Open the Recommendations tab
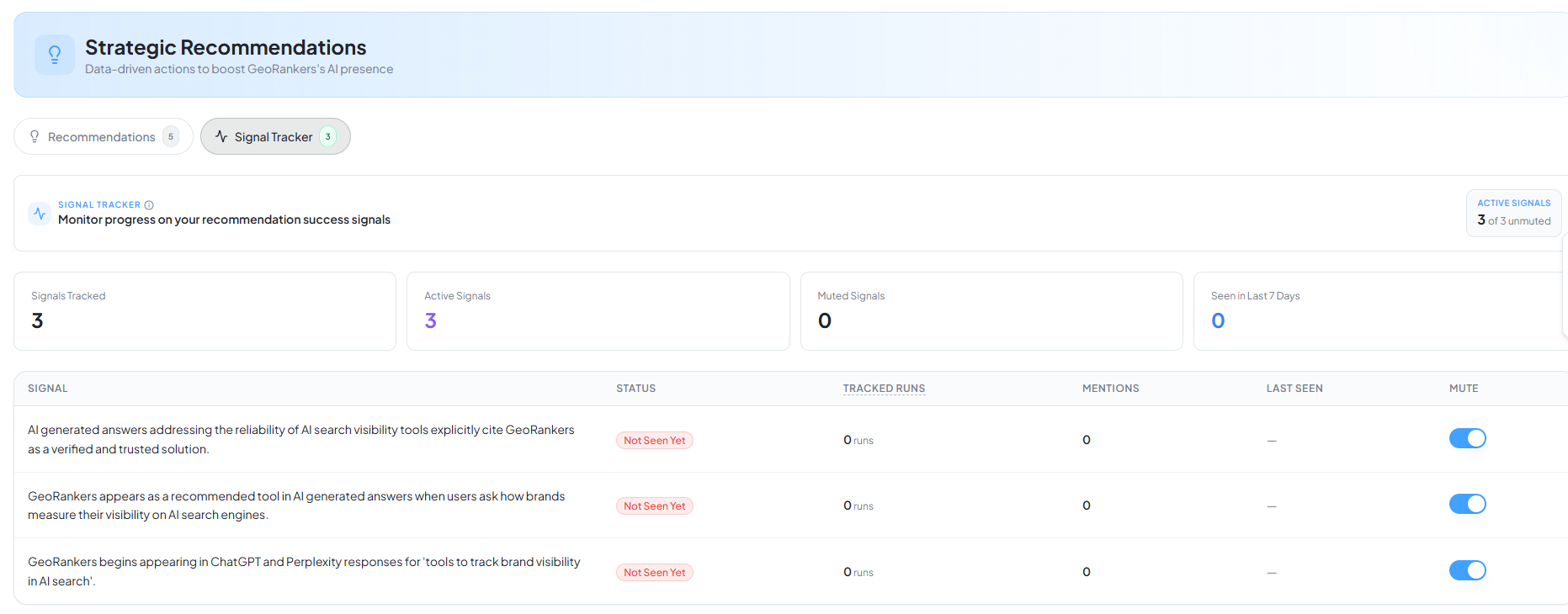Image resolution: width=1568 pixels, height=614 pixels. 104,136
